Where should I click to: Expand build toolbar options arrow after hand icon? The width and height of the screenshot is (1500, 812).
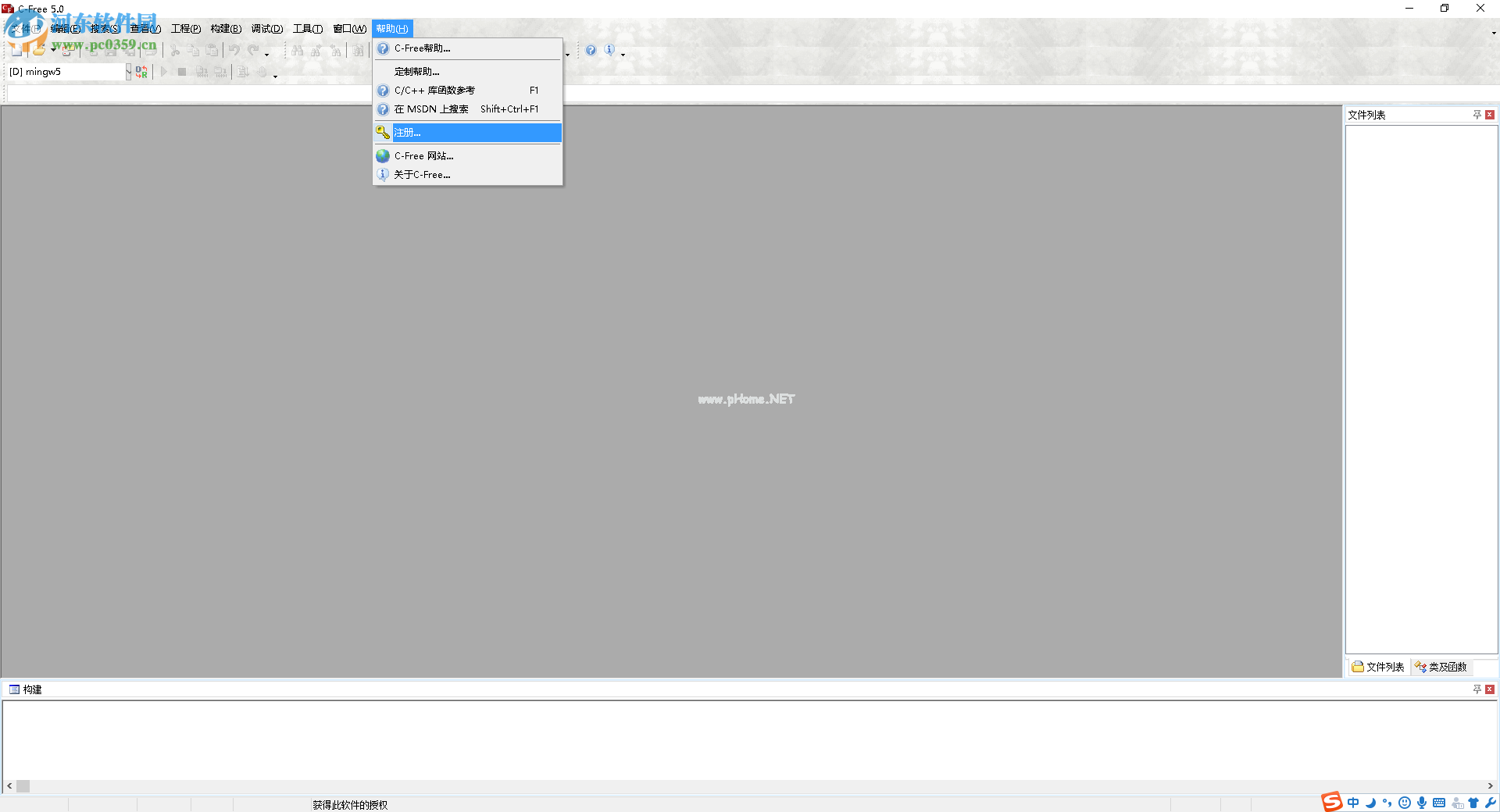tap(275, 76)
